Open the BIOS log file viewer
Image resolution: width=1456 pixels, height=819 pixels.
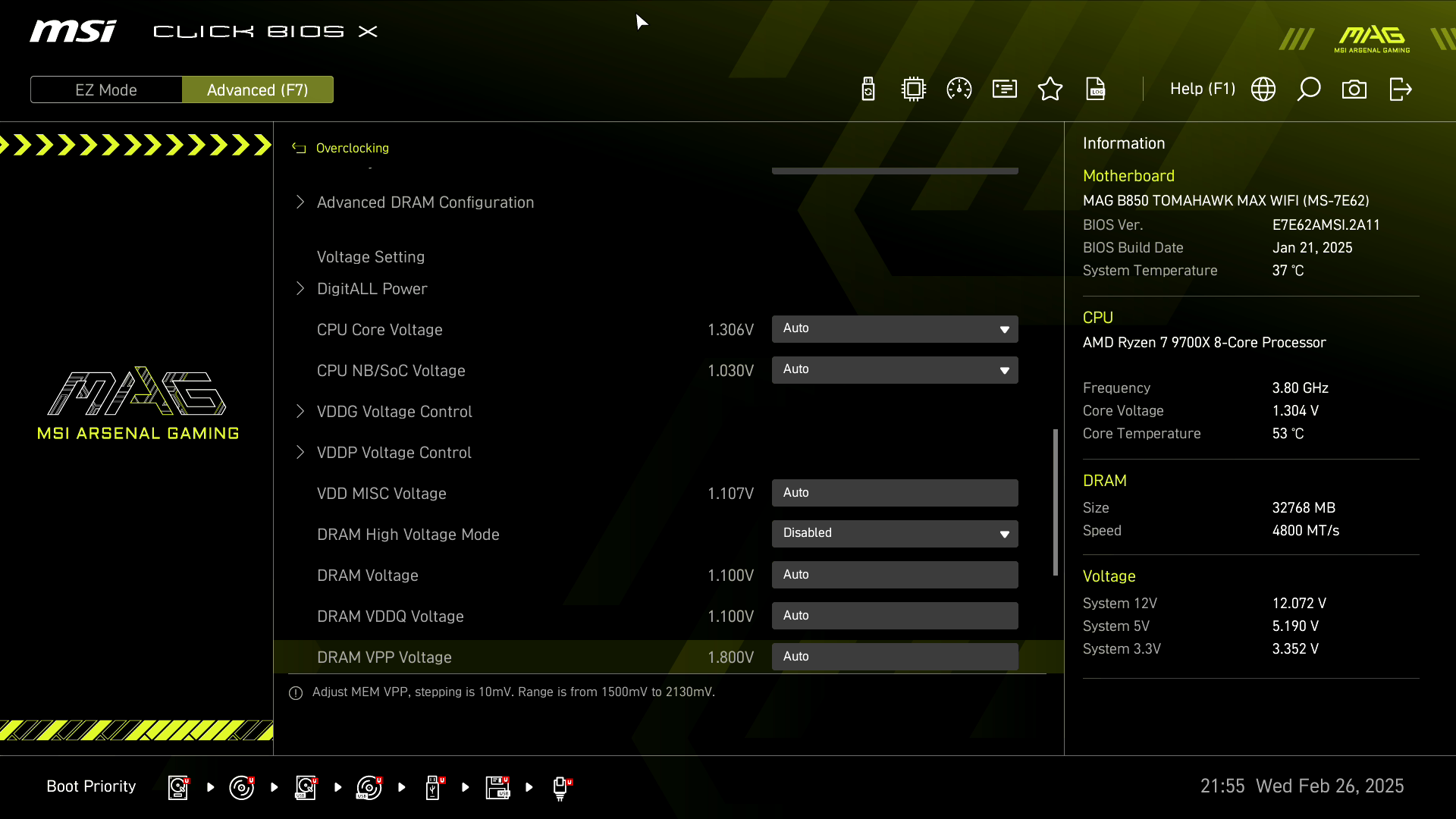(1096, 89)
